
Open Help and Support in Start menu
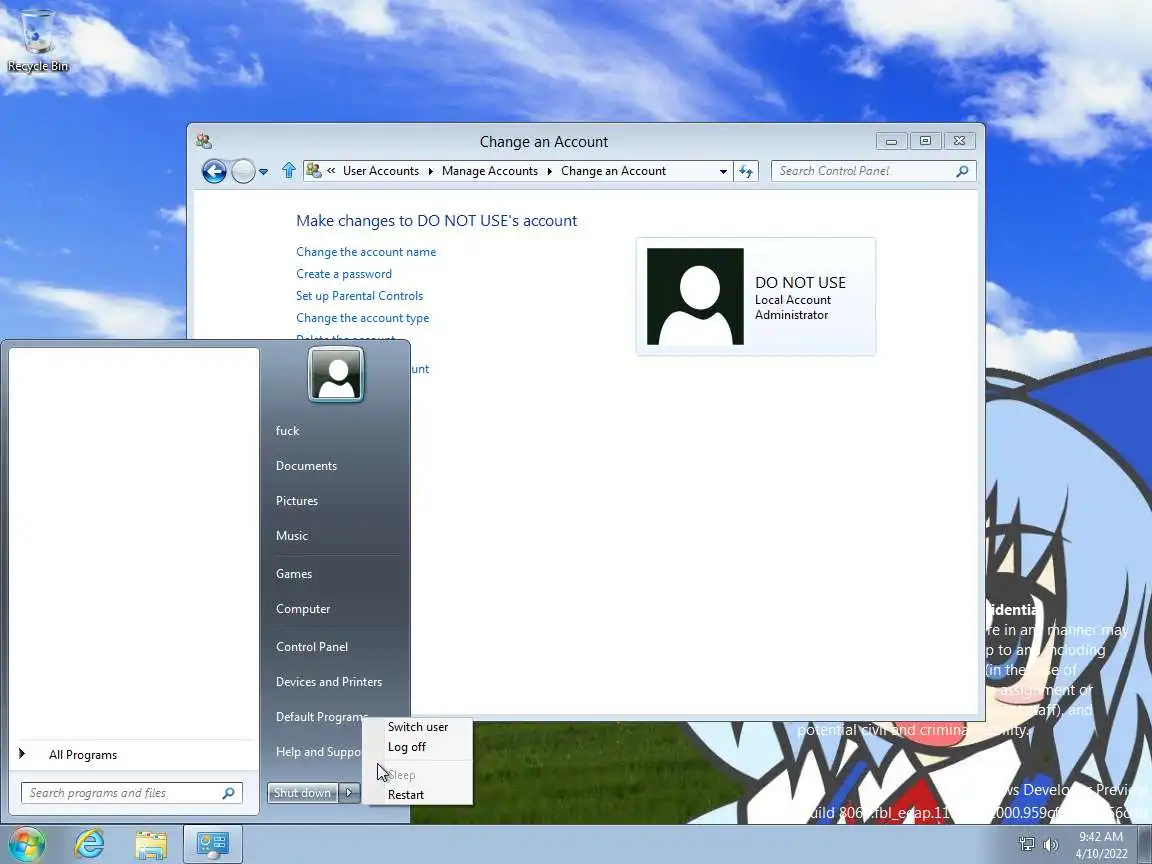click(318, 752)
